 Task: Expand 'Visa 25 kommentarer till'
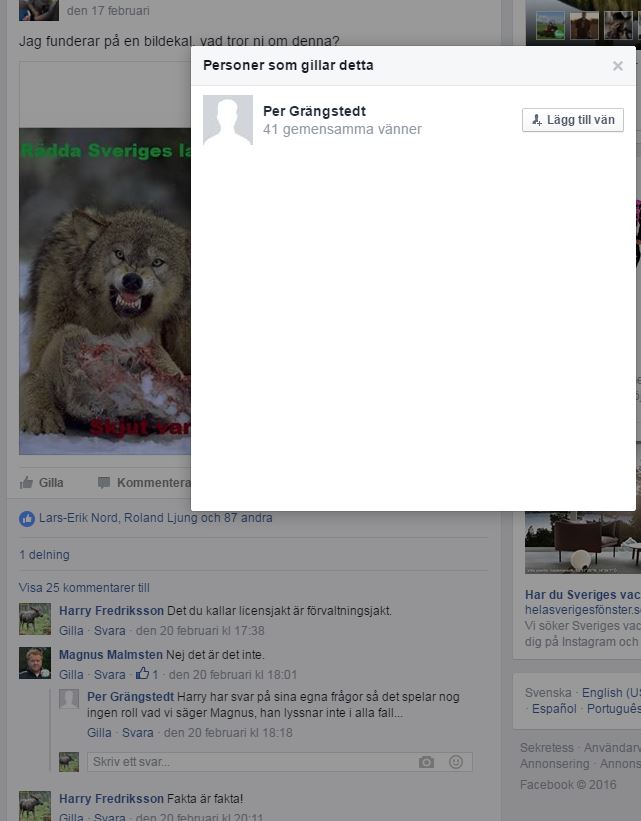click(84, 588)
